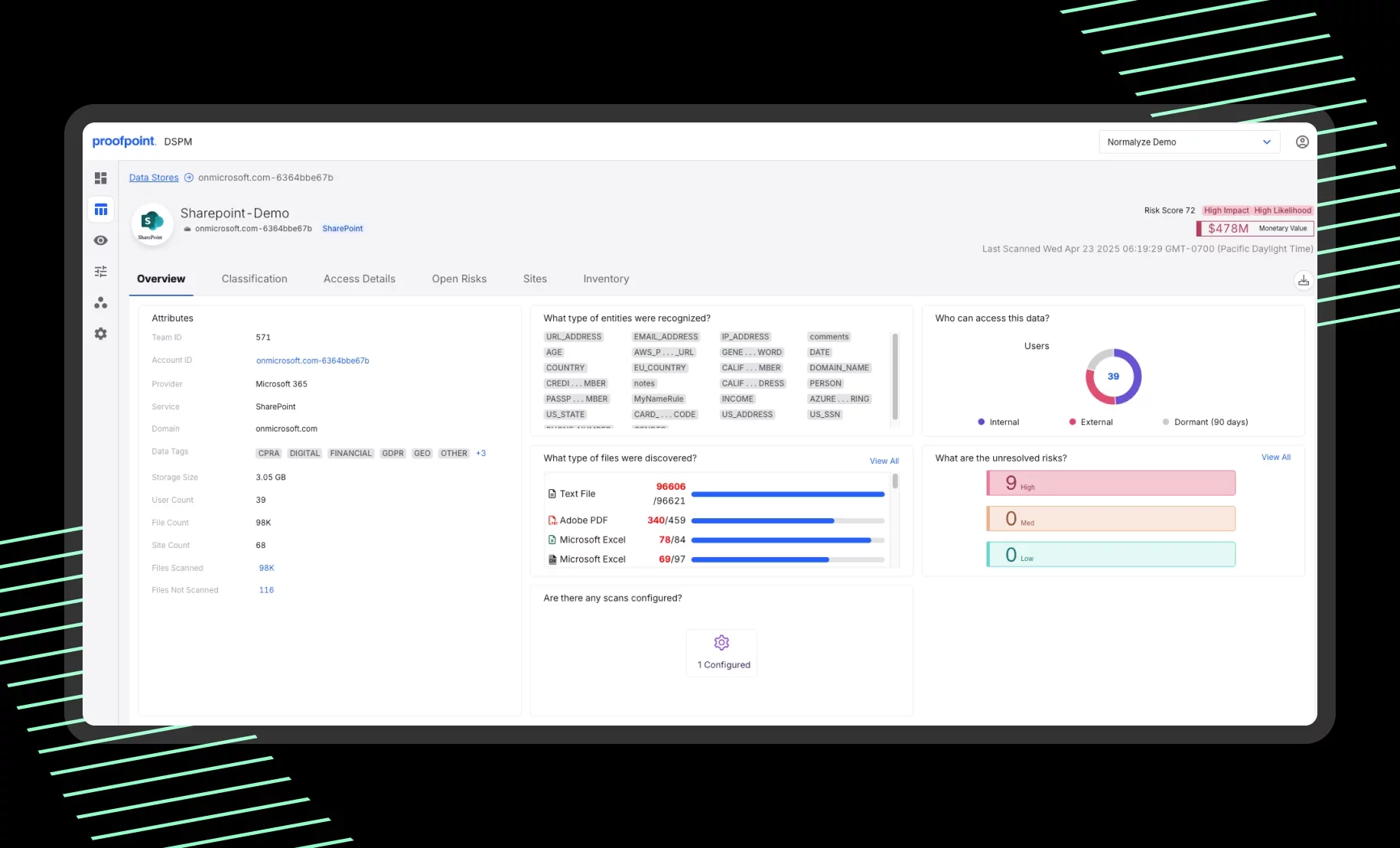Click the US_SSN entity tag

coord(825,415)
